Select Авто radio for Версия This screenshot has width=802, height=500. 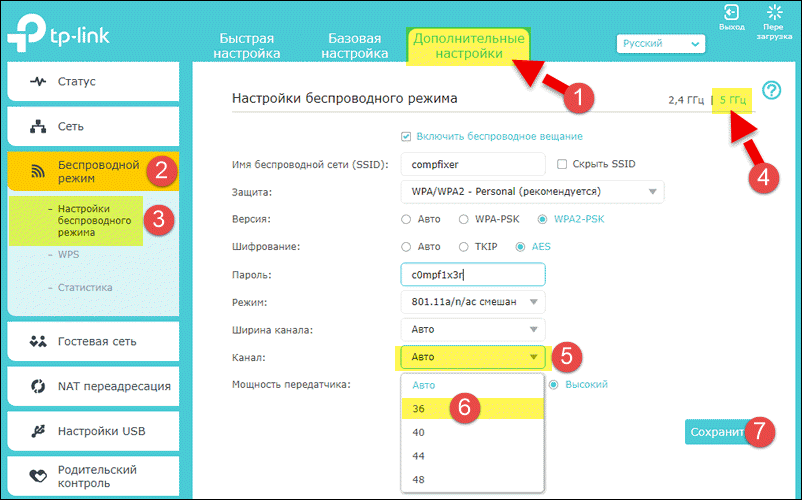tap(406, 219)
